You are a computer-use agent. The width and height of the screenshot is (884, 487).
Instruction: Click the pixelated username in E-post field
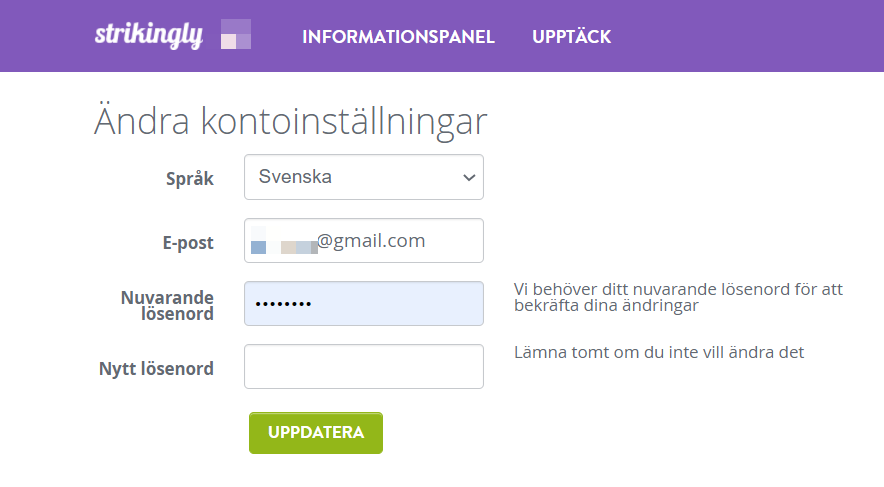click(x=284, y=241)
